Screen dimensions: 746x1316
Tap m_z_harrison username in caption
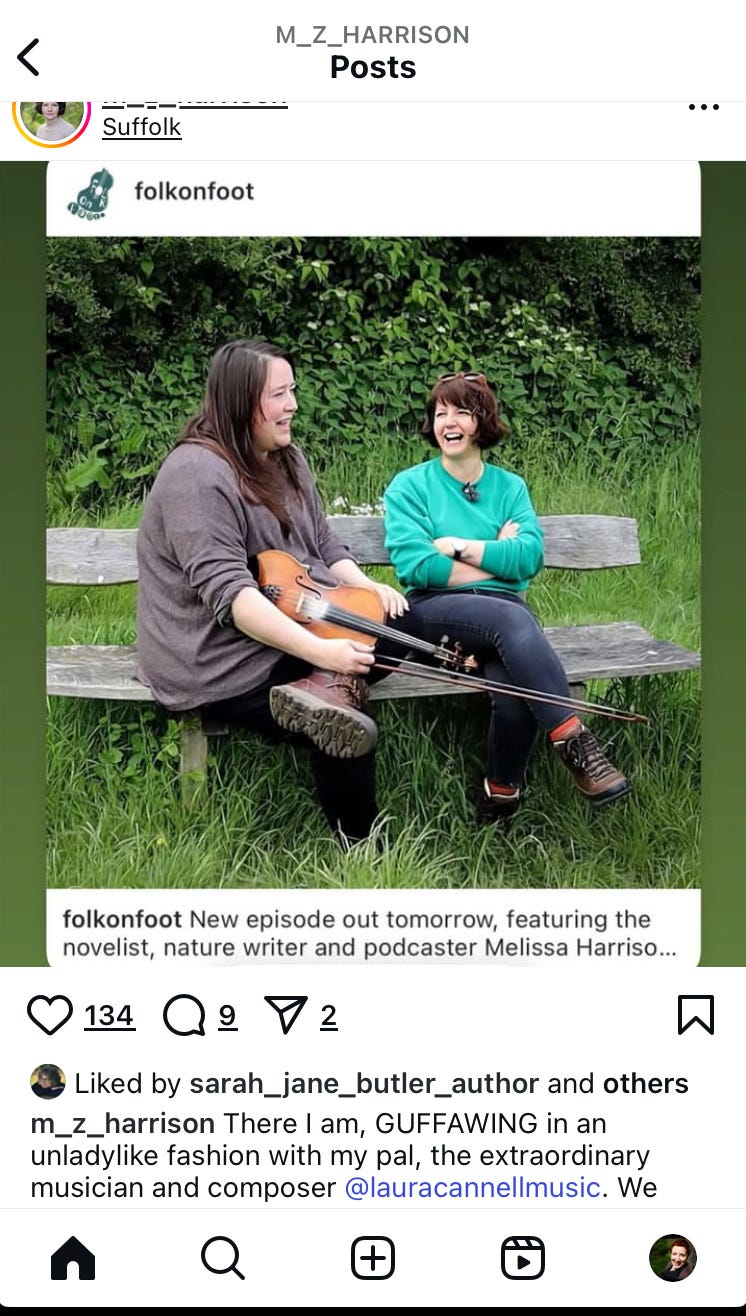pos(123,1123)
